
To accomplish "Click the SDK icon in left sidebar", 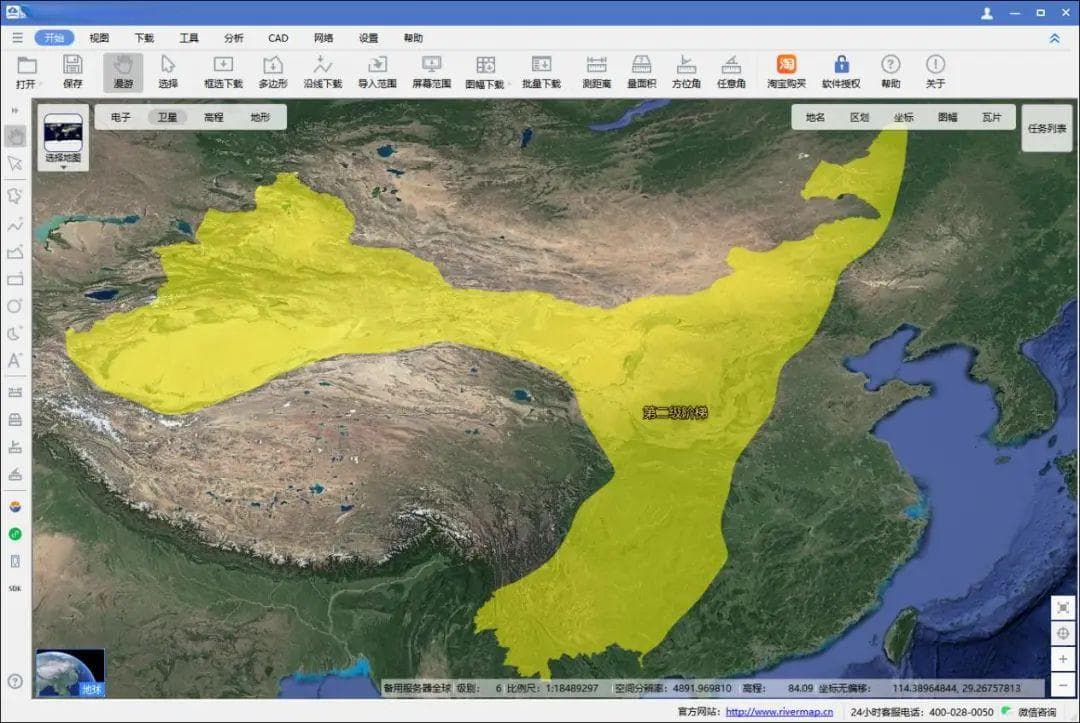I will coord(15,589).
